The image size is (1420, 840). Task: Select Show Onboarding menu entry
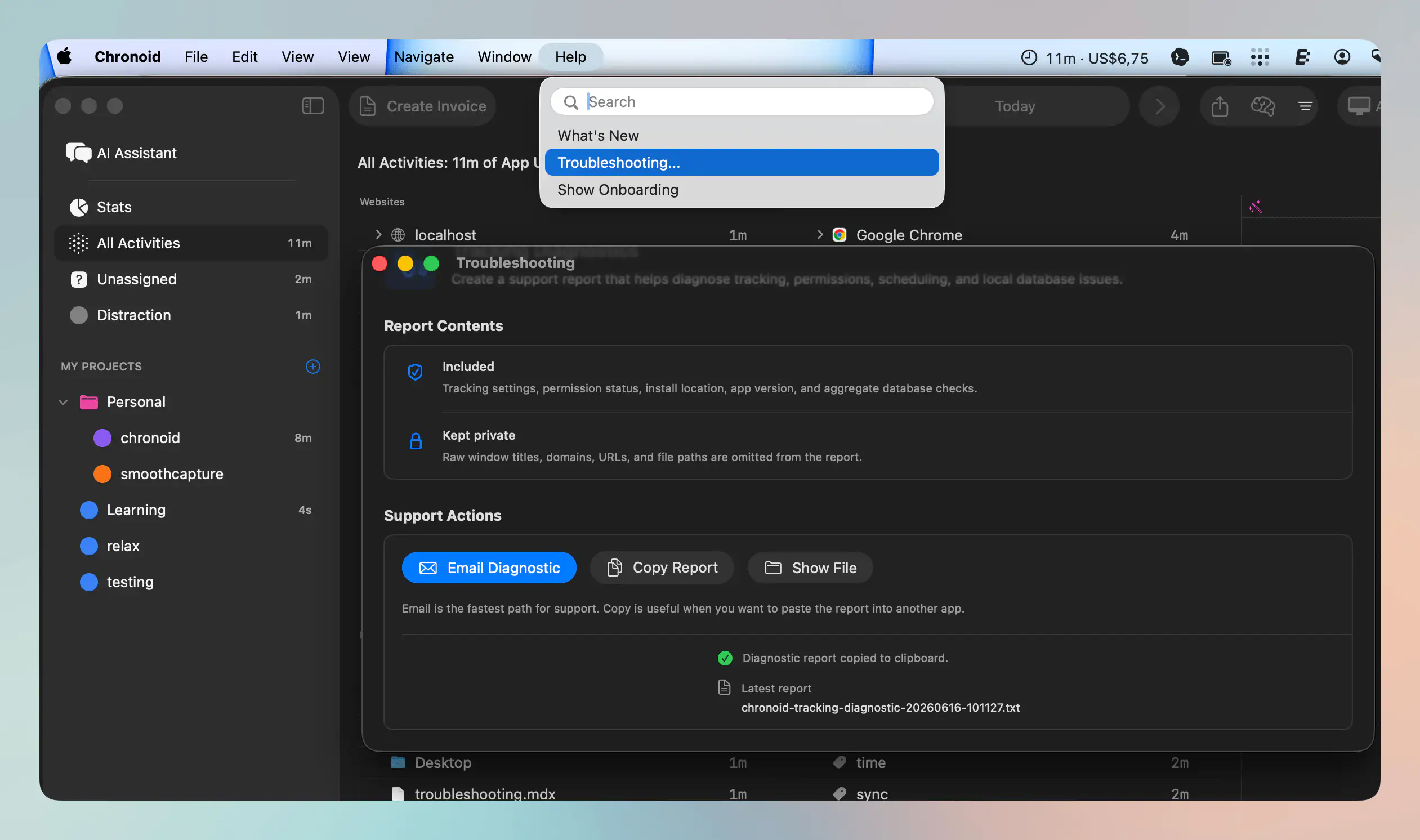[x=742, y=190]
